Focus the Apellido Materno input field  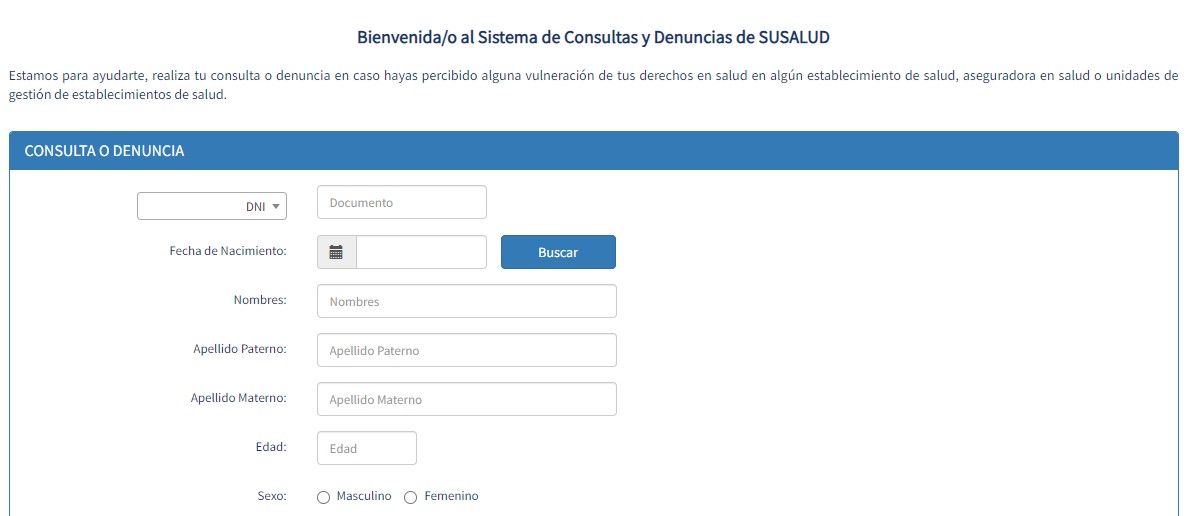tap(466, 399)
